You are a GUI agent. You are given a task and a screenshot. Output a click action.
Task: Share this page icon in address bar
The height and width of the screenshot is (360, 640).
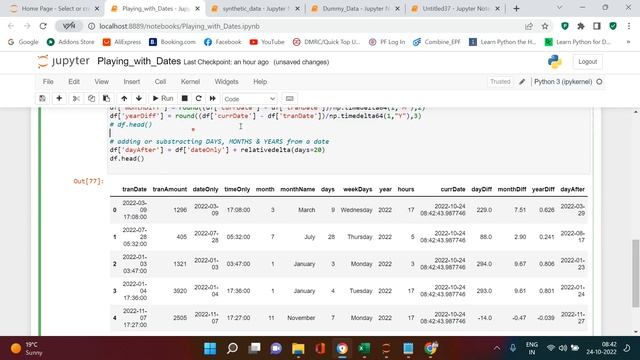tap(529, 26)
